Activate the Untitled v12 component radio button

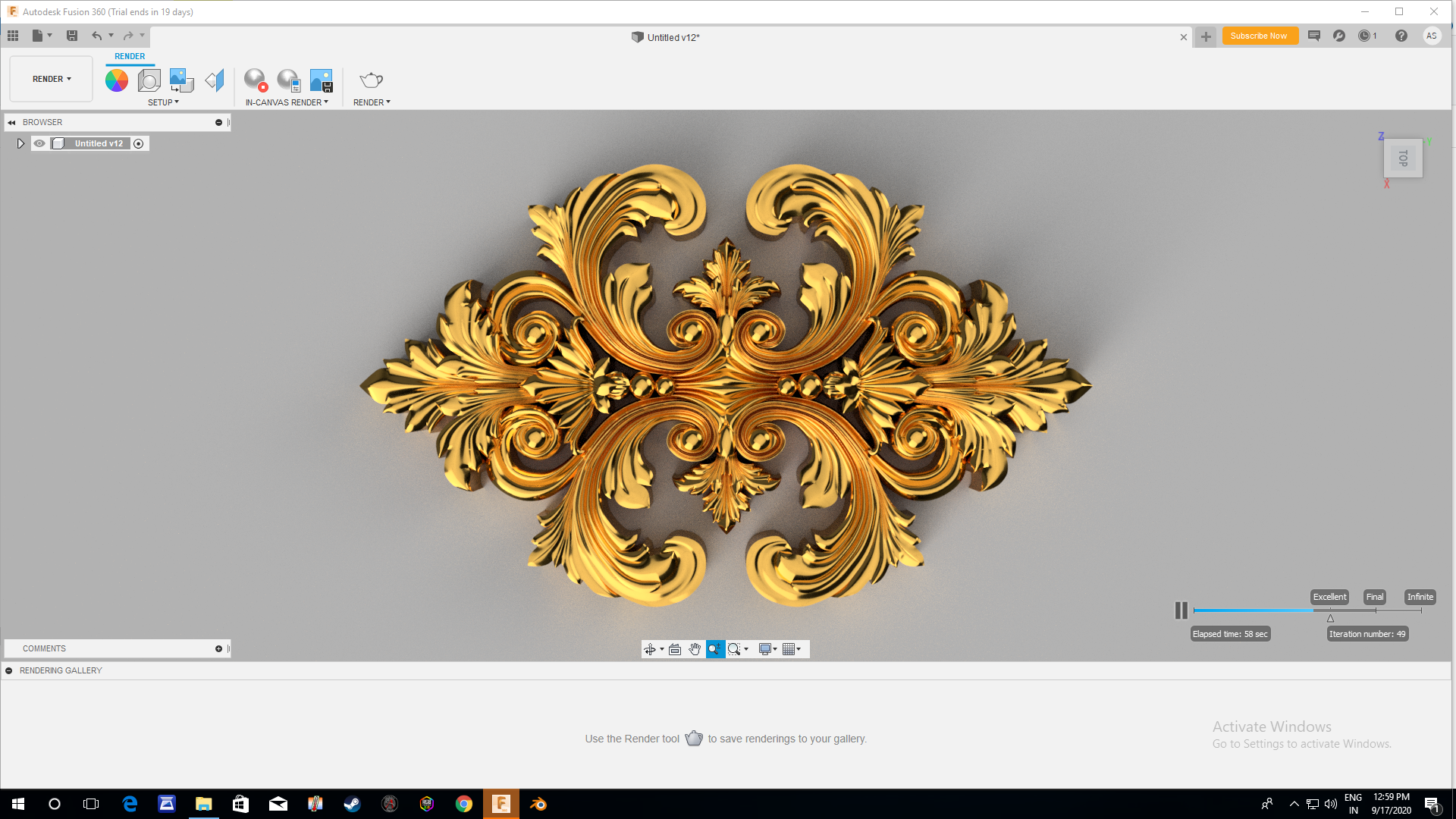tap(139, 143)
